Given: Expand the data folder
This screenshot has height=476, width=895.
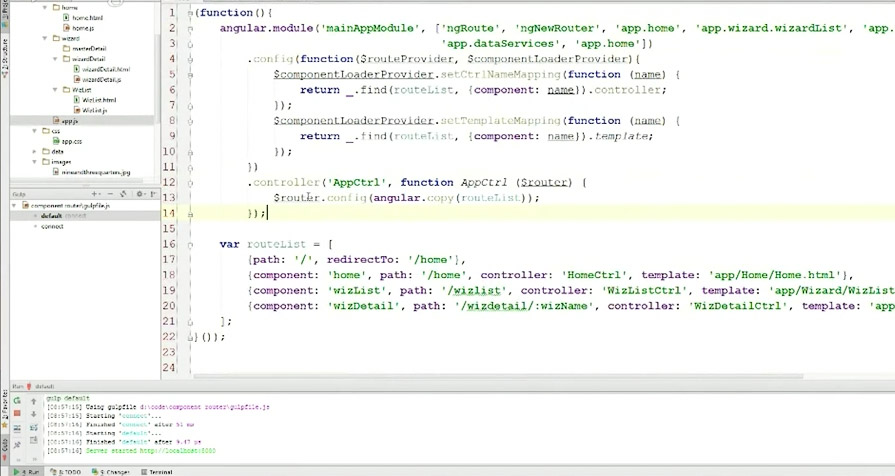Looking at the screenshot, I should click(x=35, y=151).
